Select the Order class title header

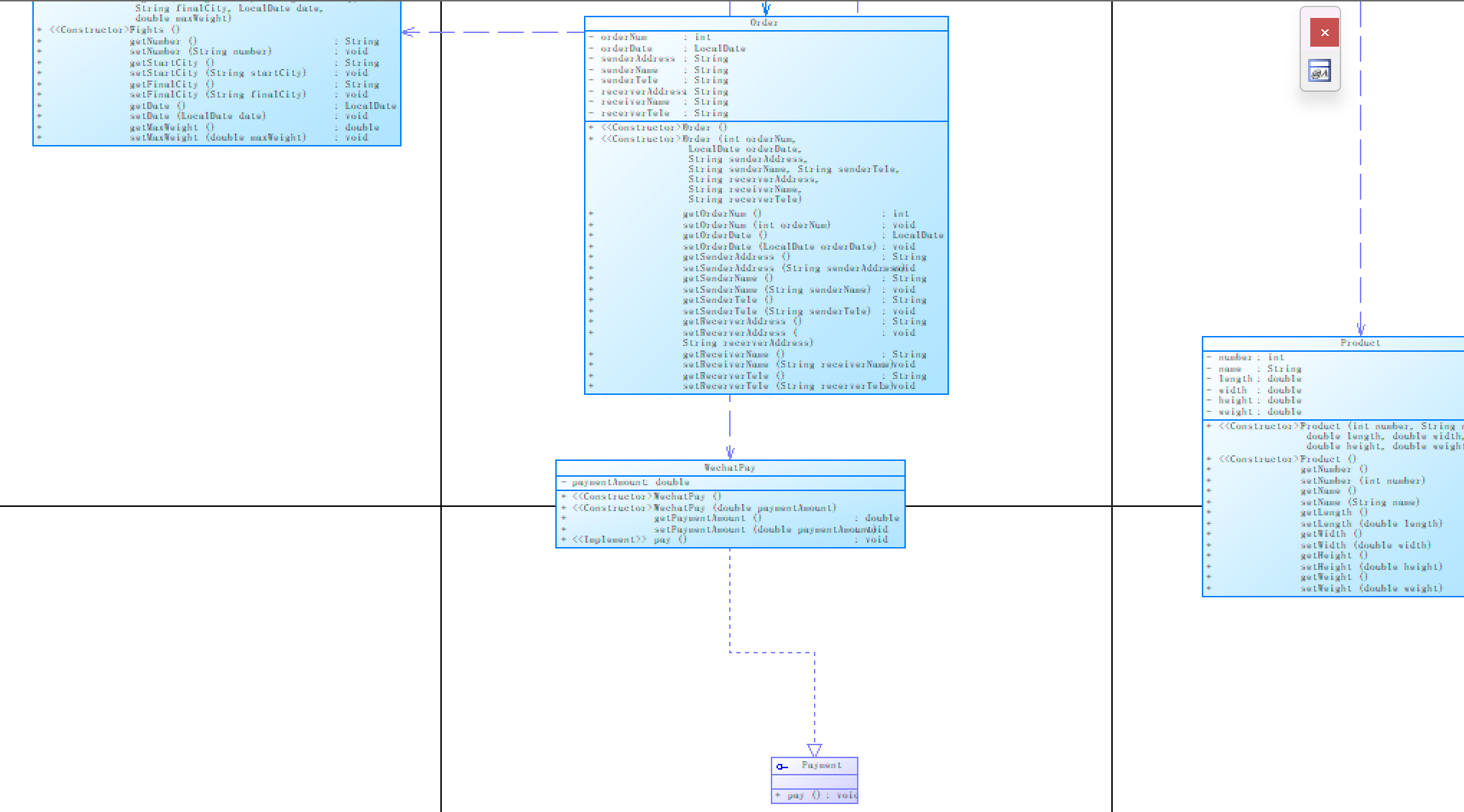point(764,23)
